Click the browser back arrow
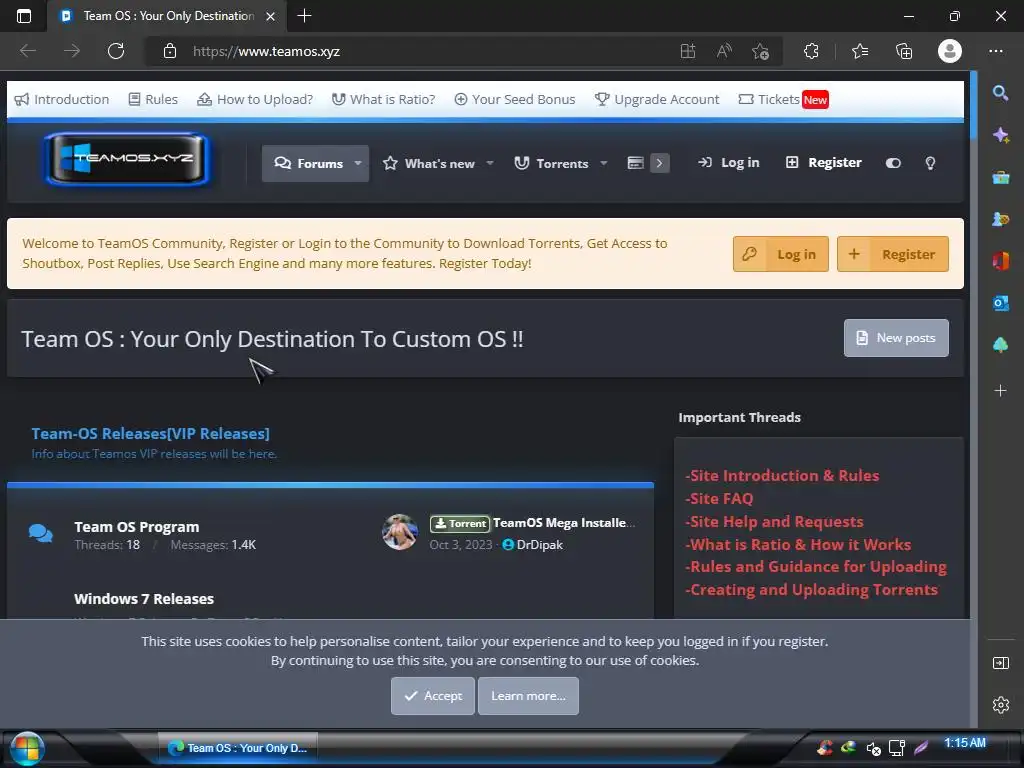The image size is (1024, 768). pos(27,51)
